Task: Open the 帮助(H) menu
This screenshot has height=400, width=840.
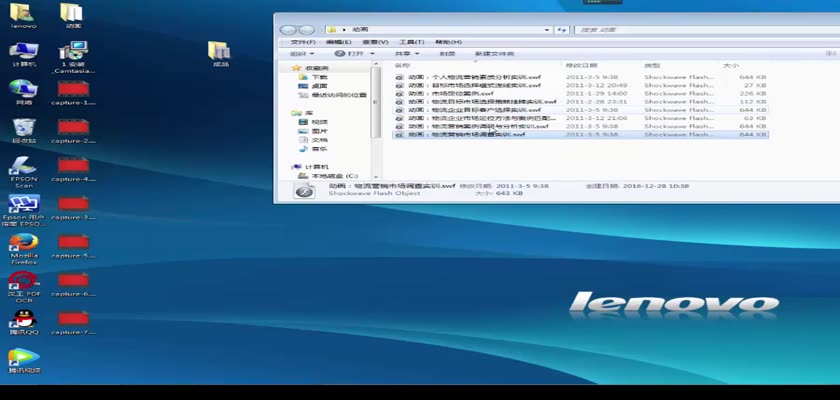Action: click(448, 42)
